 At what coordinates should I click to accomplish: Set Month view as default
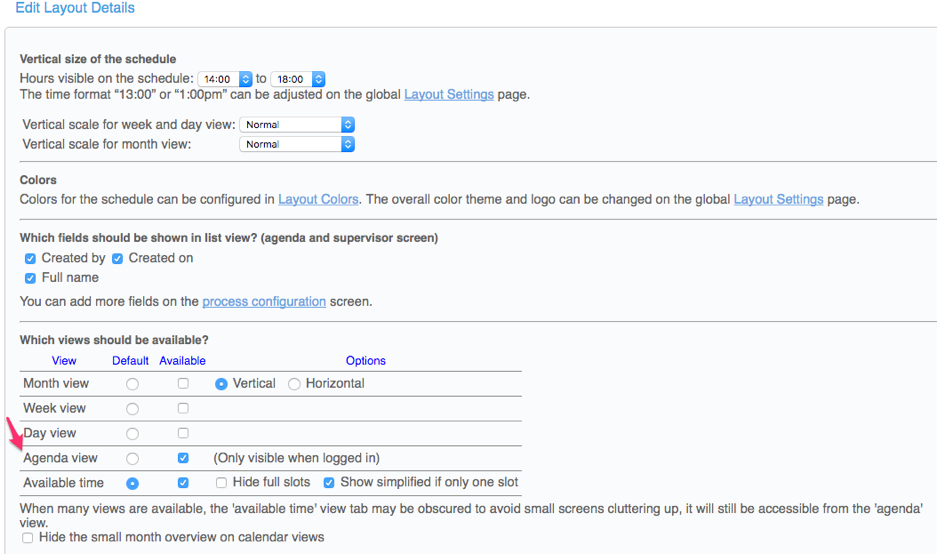[132, 384]
